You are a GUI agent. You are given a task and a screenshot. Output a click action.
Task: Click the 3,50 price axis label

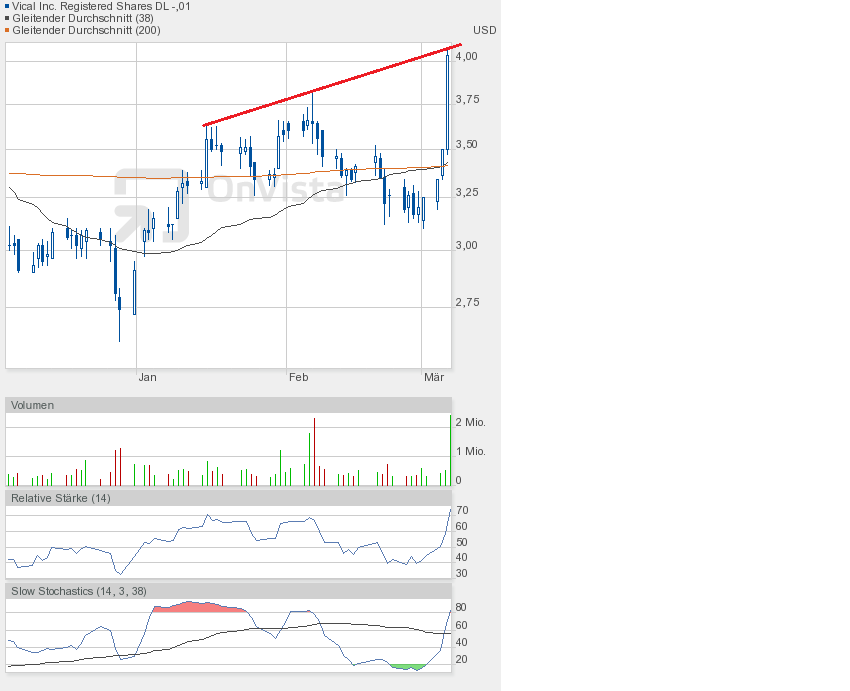click(x=467, y=144)
